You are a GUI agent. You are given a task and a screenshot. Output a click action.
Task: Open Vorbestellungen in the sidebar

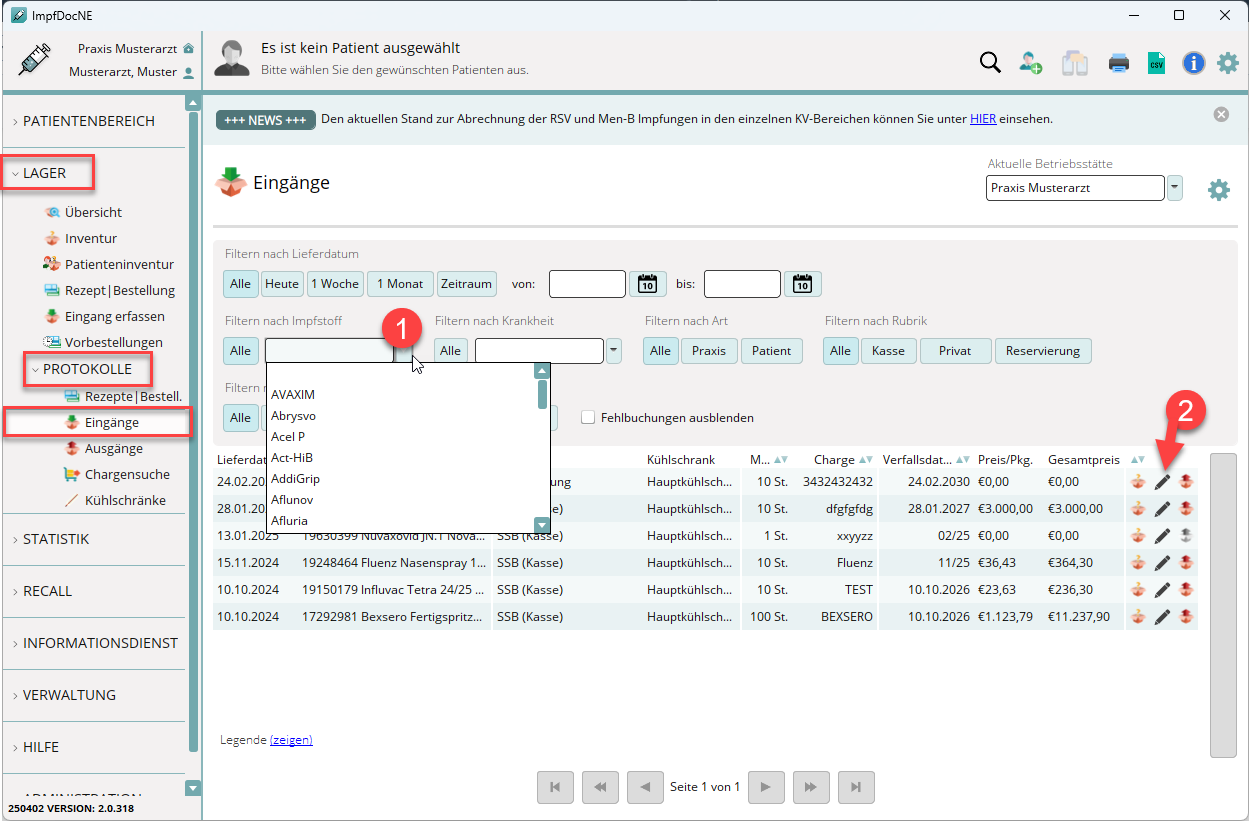(113, 342)
